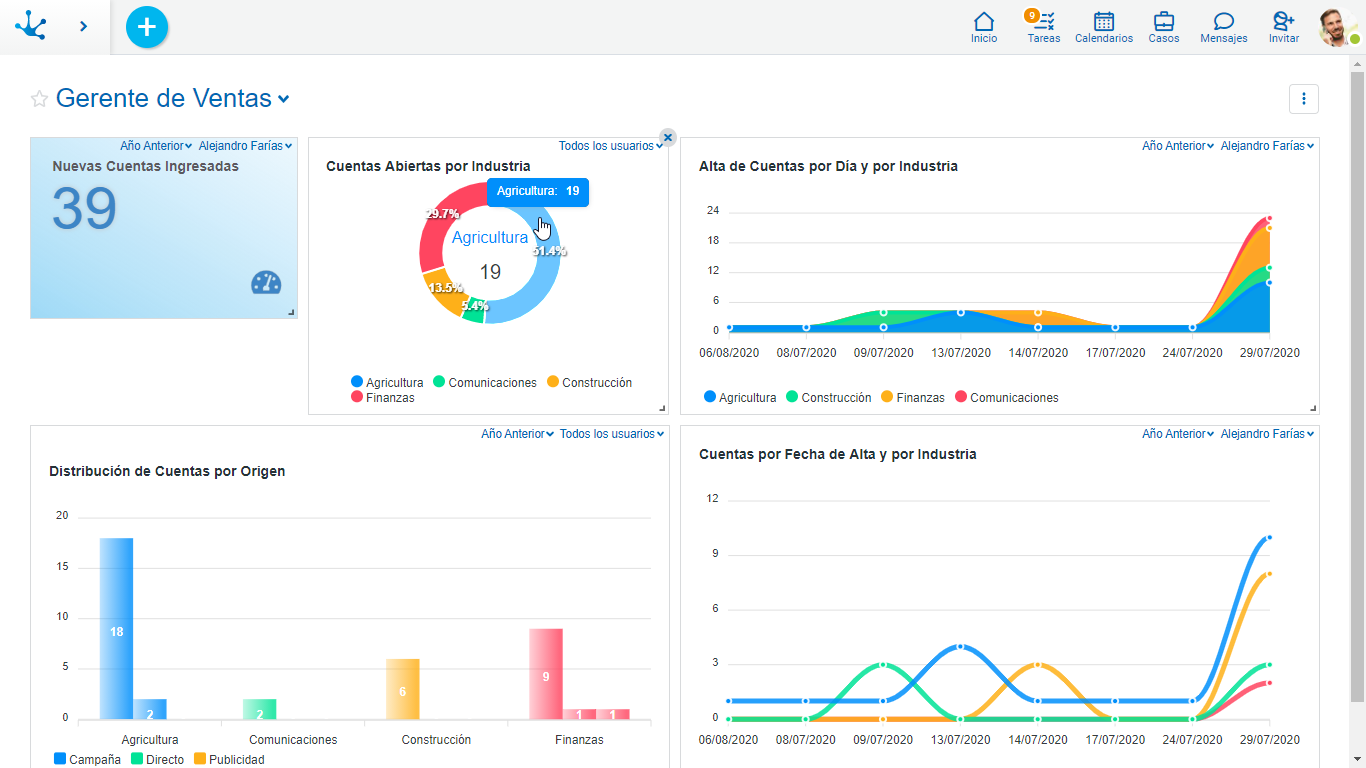Viewport: 1366px width, 768px height.
Task: Click the number 39 in Nuevas Cuentas widget
Action: click(84, 209)
